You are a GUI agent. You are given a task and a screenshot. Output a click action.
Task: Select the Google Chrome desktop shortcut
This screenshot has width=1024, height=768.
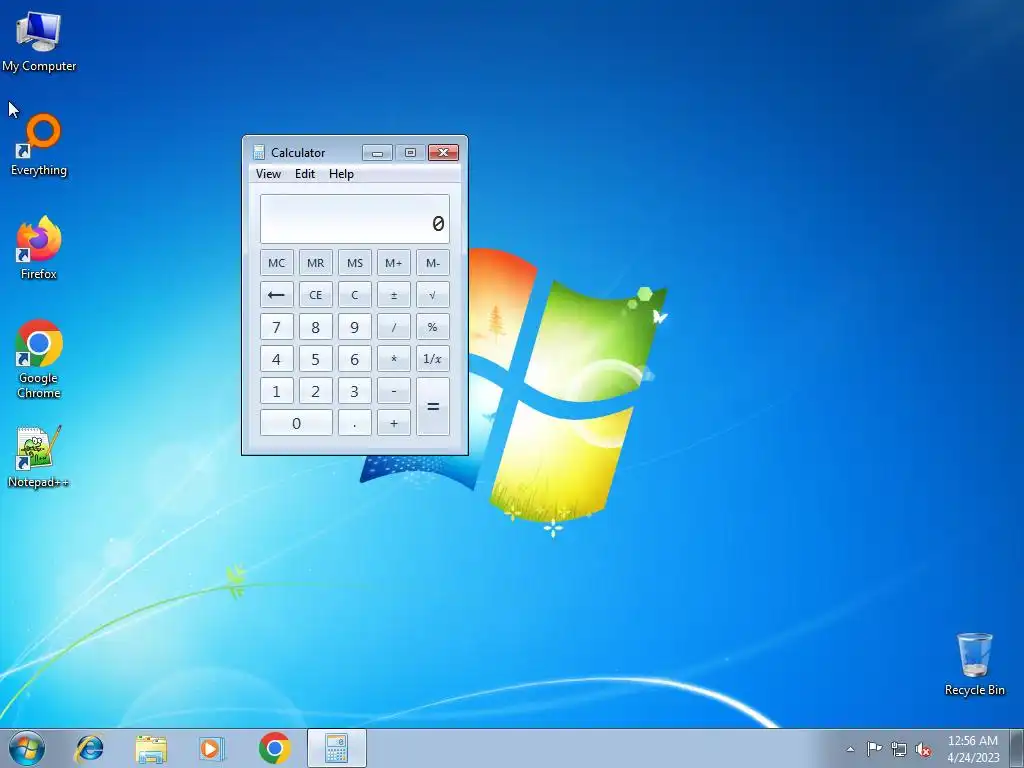(x=39, y=359)
